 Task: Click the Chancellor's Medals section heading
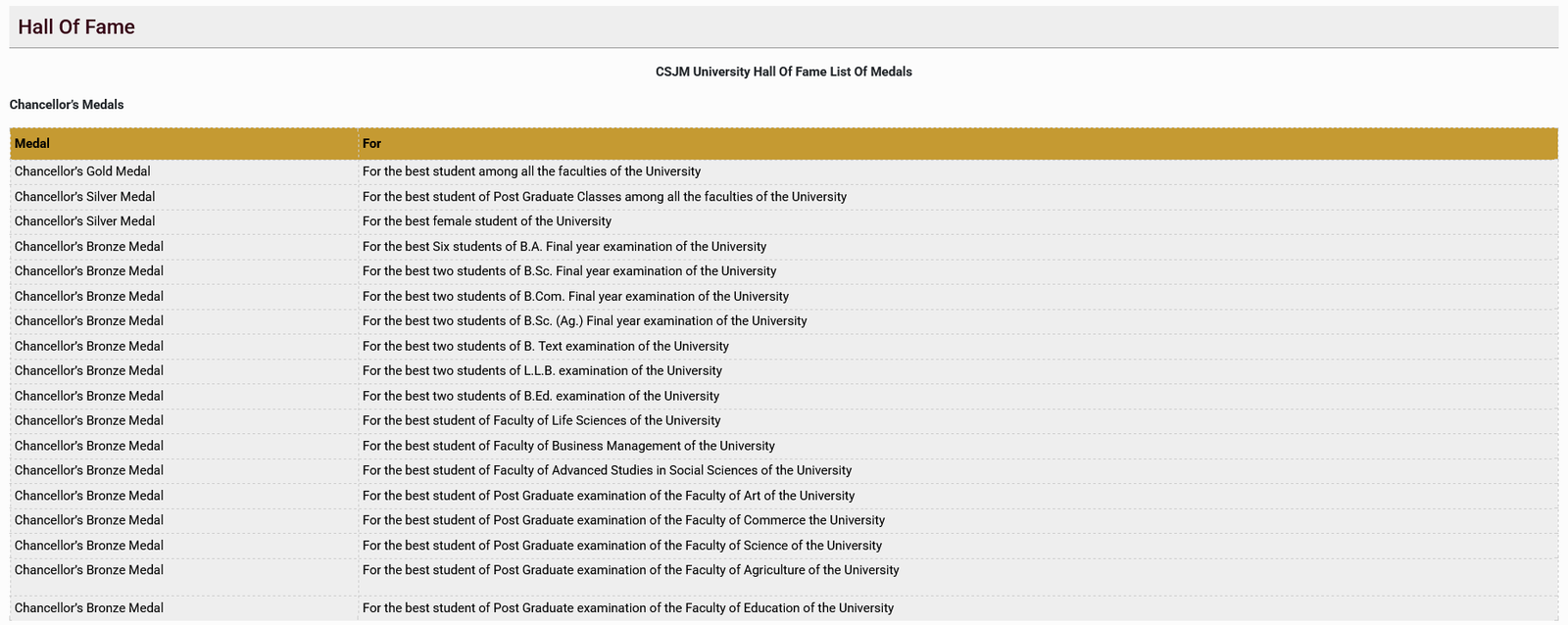coord(67,105)
